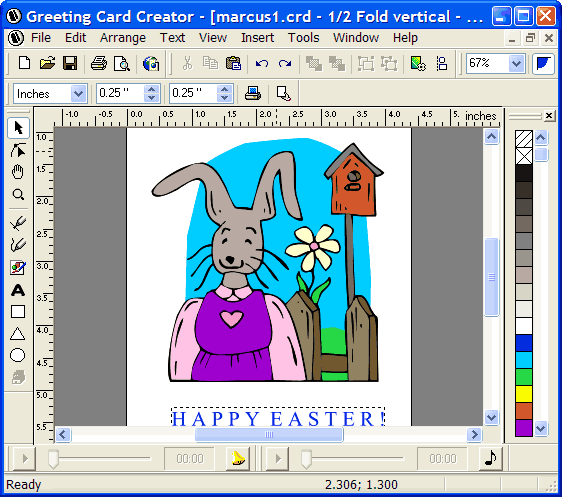Toggle the music note sound button
This screenshot has width=562, height=497.
491,458
